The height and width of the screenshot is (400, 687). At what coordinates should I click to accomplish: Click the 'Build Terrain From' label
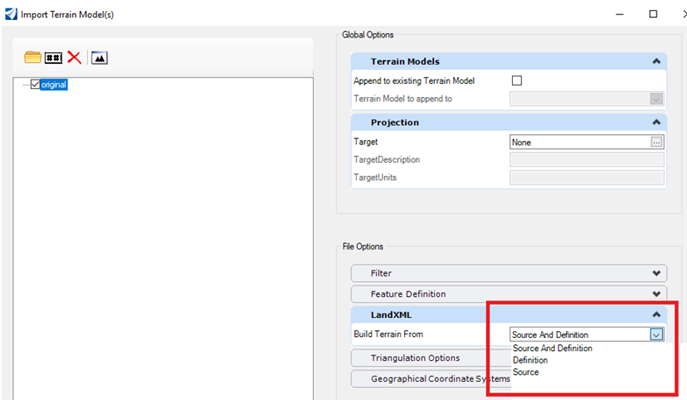click(x=388, y=334)
